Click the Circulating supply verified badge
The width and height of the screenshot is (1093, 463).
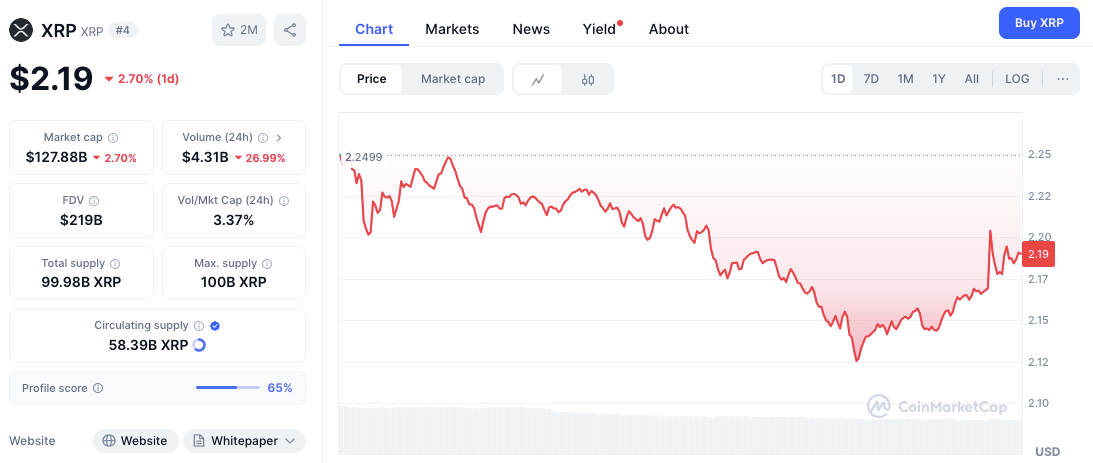[215, 326]
